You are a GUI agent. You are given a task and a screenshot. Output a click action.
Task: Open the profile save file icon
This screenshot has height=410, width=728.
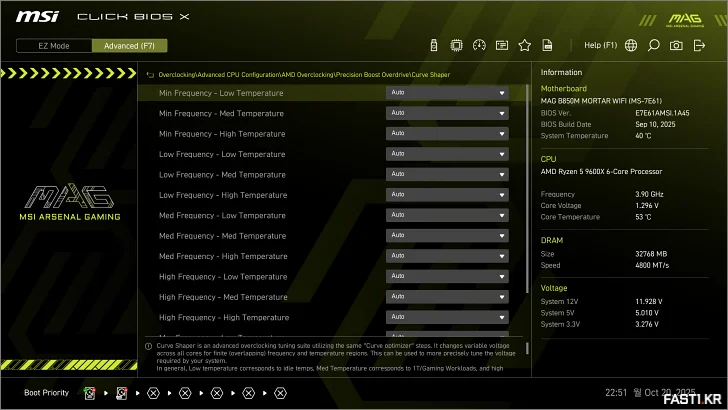[547, 46]
